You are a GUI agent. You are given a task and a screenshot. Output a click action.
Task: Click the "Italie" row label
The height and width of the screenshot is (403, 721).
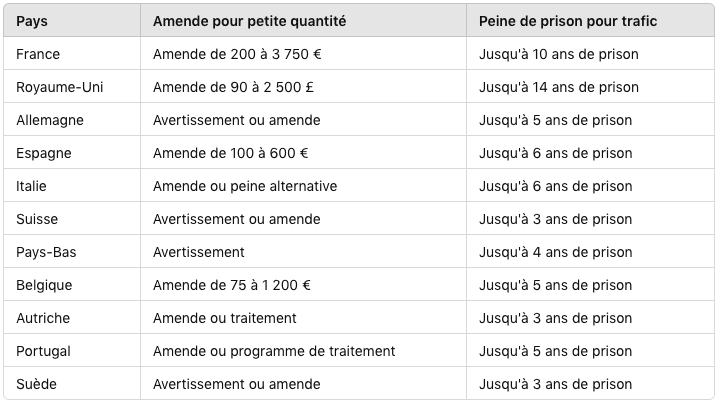31,186
